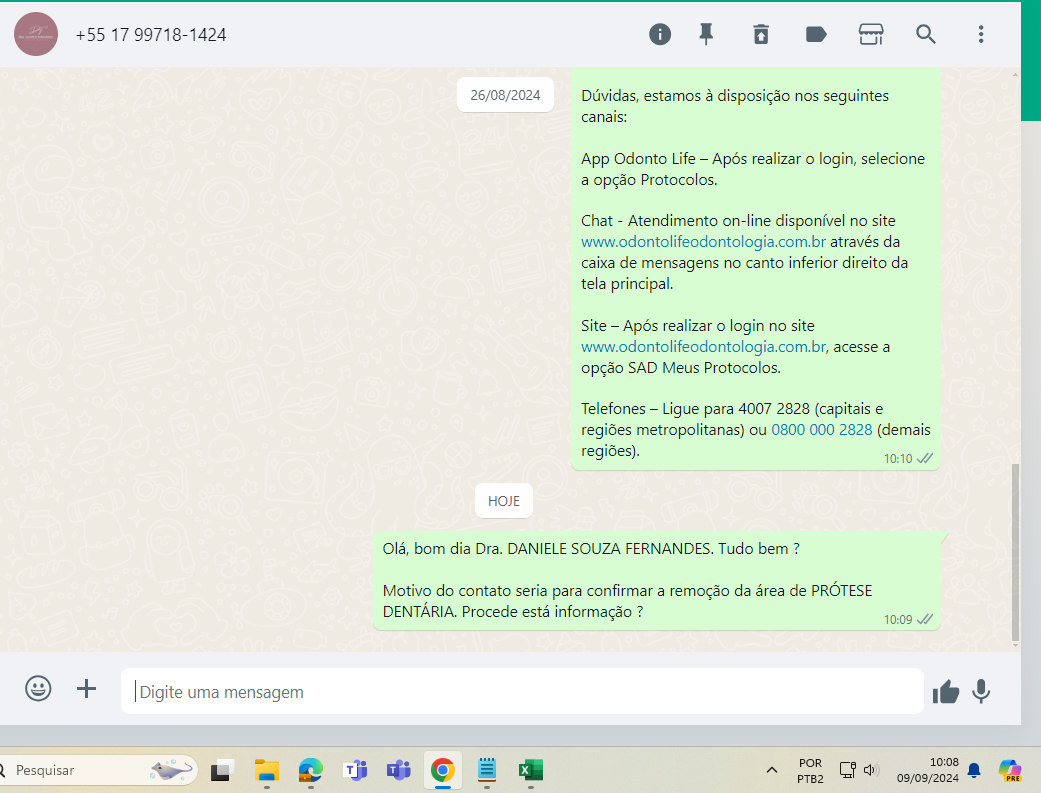This screenshot has height=793, width=1041.
Task: Start voice recording with microphone icon
Action: pos(981,691)
